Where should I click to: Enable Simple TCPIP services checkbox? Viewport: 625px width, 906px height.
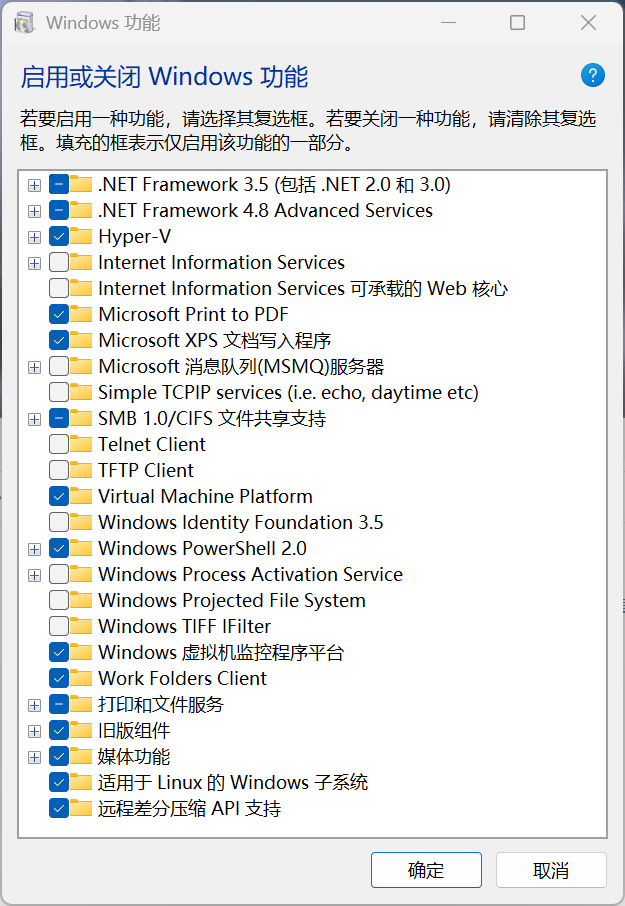tap(59, 392)
